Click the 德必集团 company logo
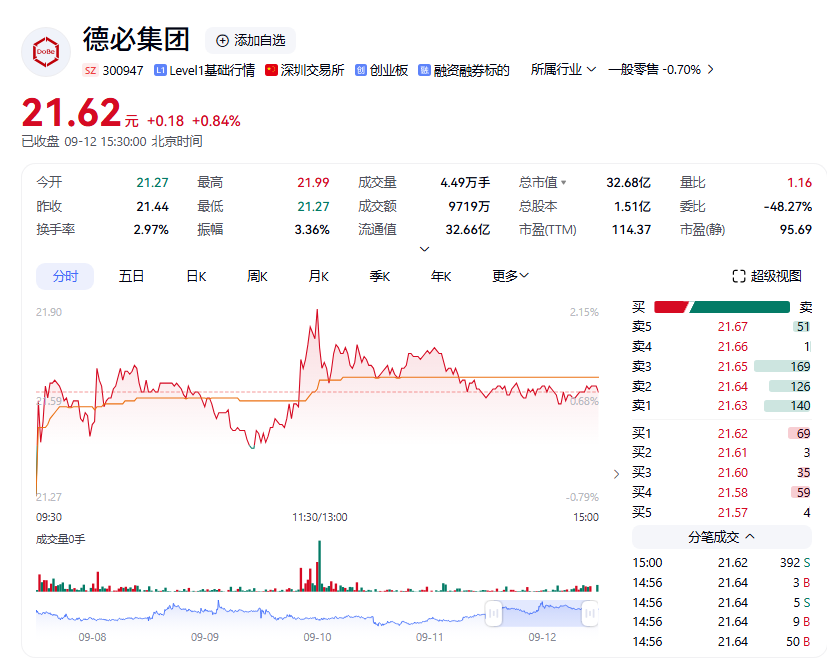The image size is (827, 668). 46,52
